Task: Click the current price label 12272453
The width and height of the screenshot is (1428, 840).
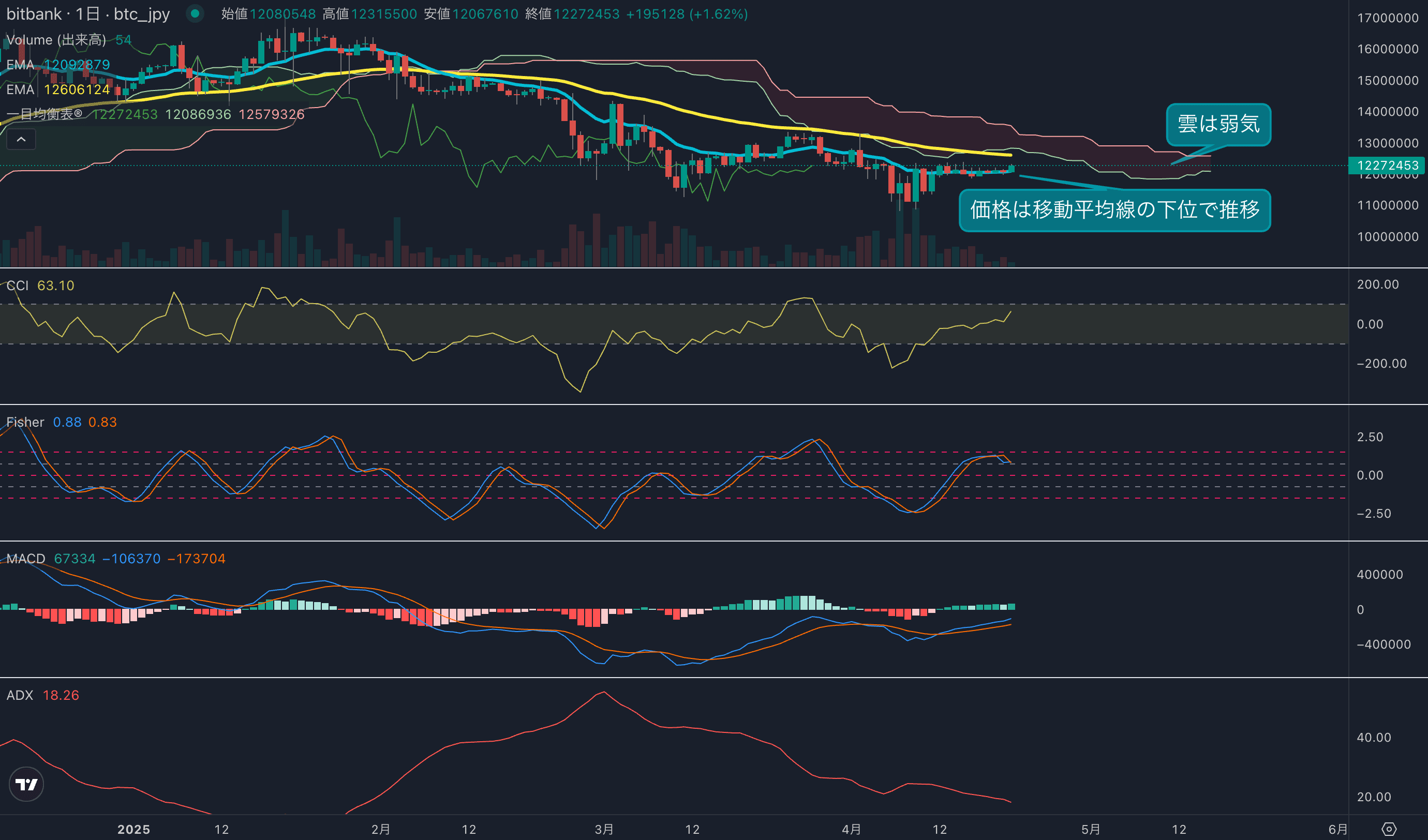Action: (x=1387, y=166)
